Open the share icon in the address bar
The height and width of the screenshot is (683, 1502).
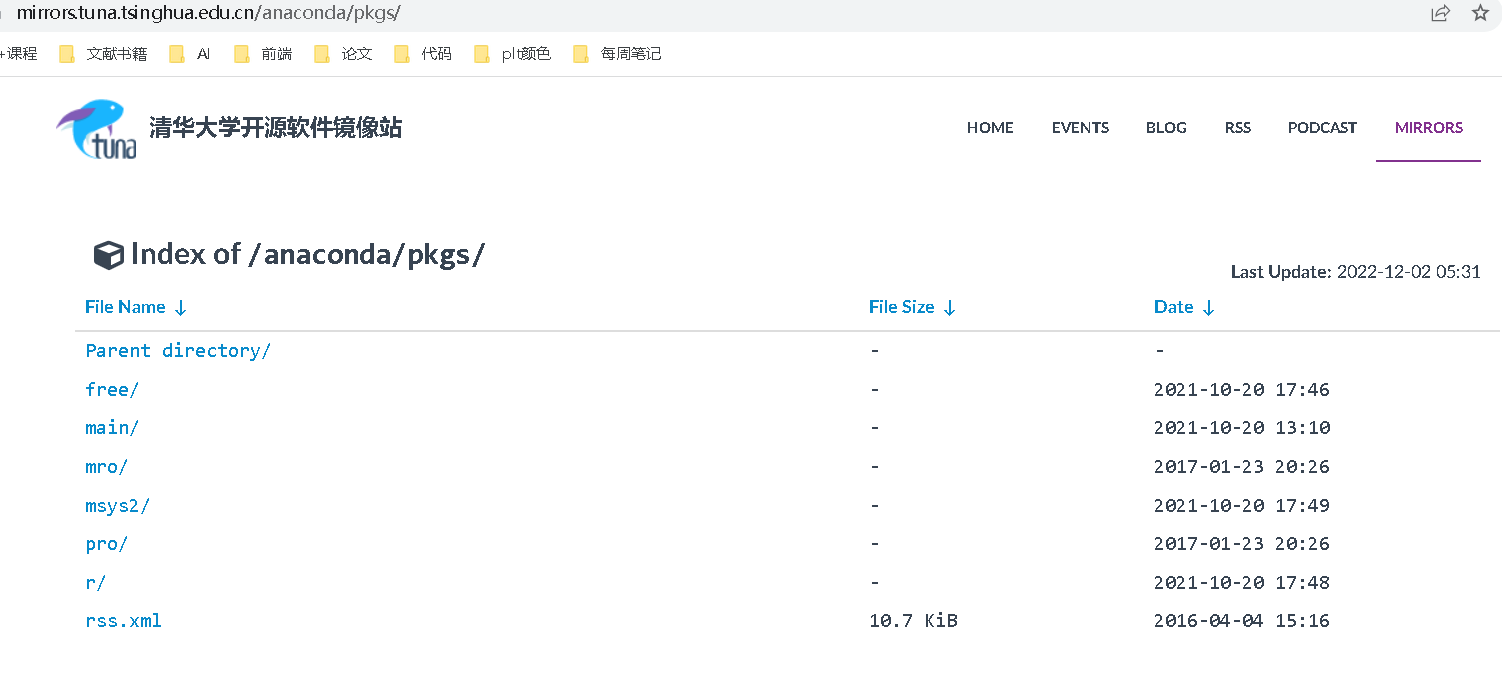[x=1440, y=14]
